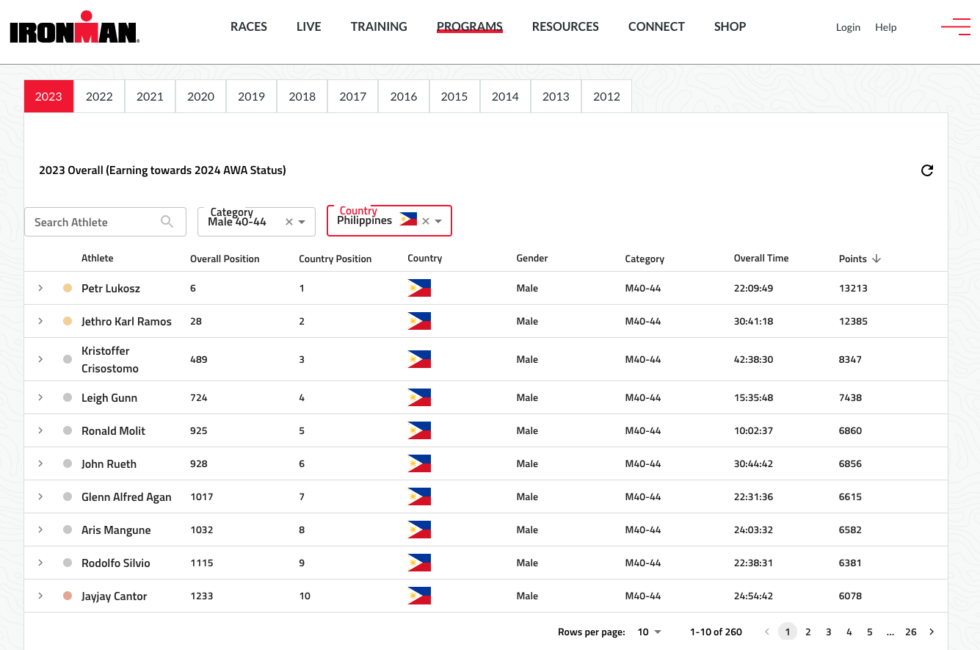Click Aris Mangune's country flag

[419, 530]
